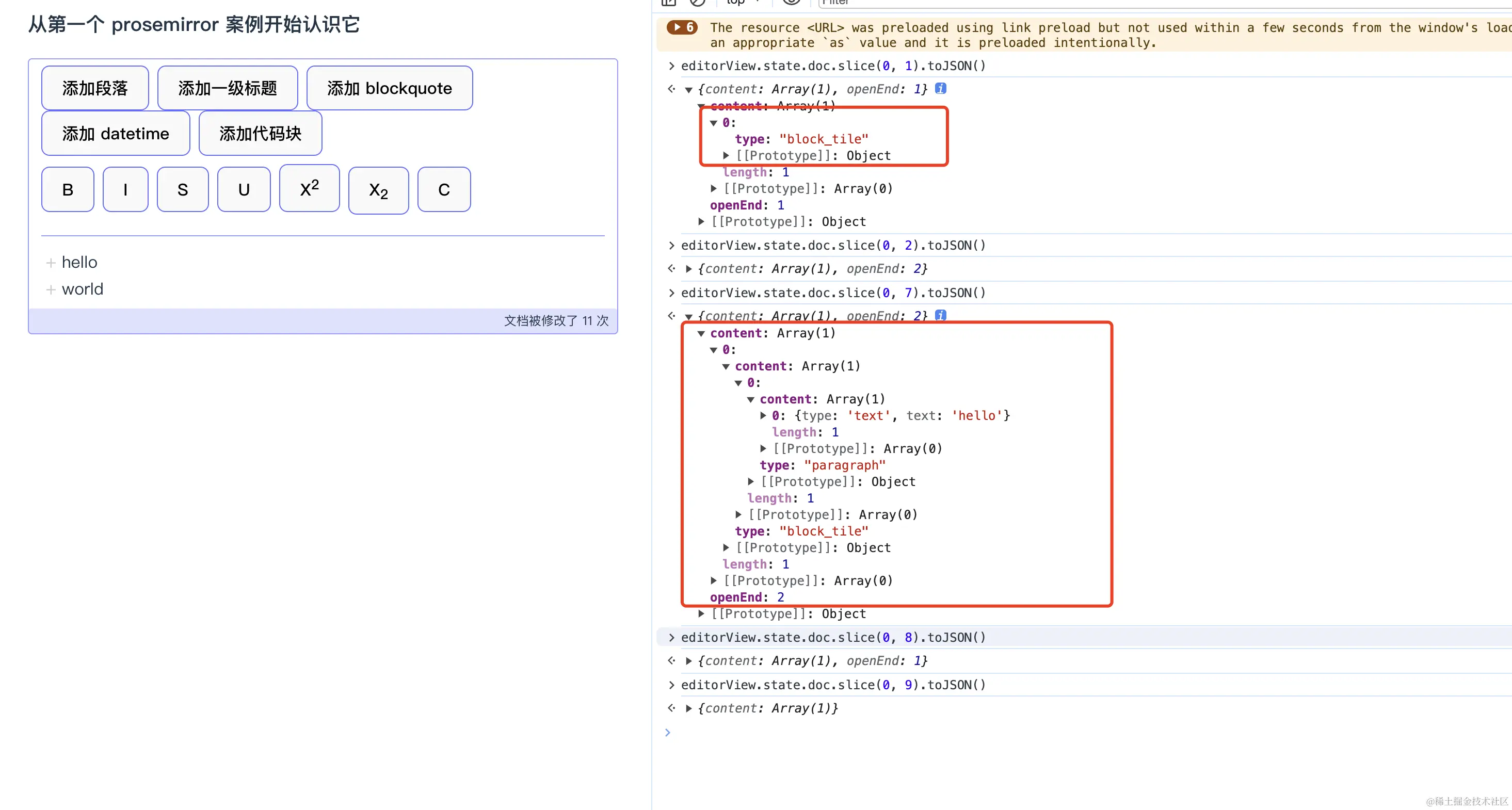1512x810 pixels.
Task: Click the 添加 blockquote button
Action: coord(389,88)
